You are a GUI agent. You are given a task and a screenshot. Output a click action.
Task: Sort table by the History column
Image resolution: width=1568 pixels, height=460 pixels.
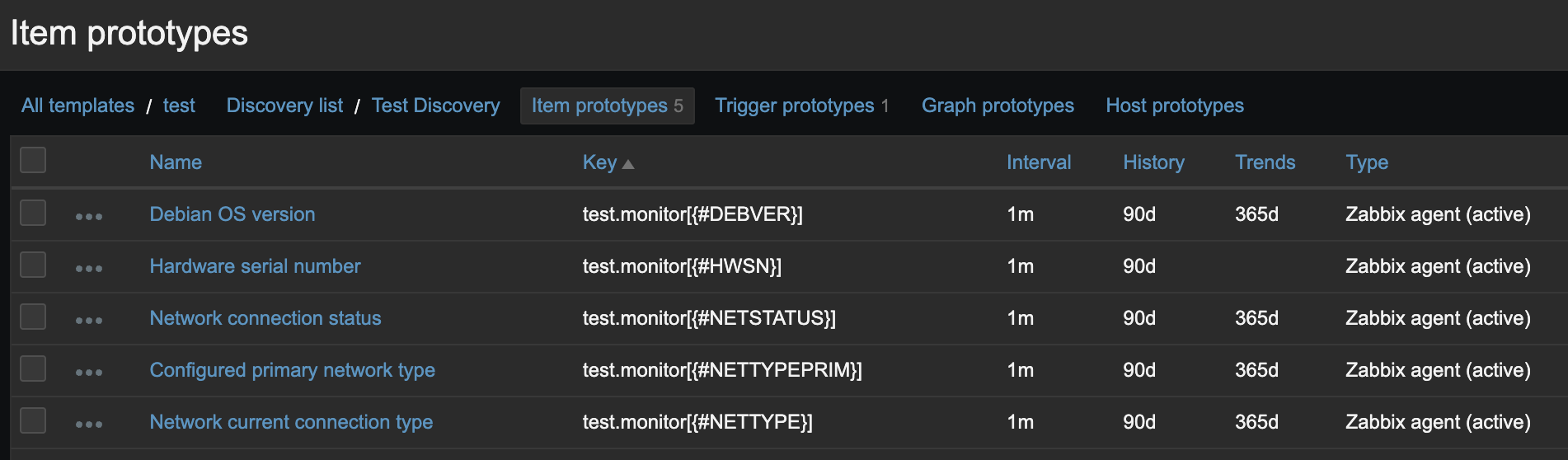[1153, 162]
